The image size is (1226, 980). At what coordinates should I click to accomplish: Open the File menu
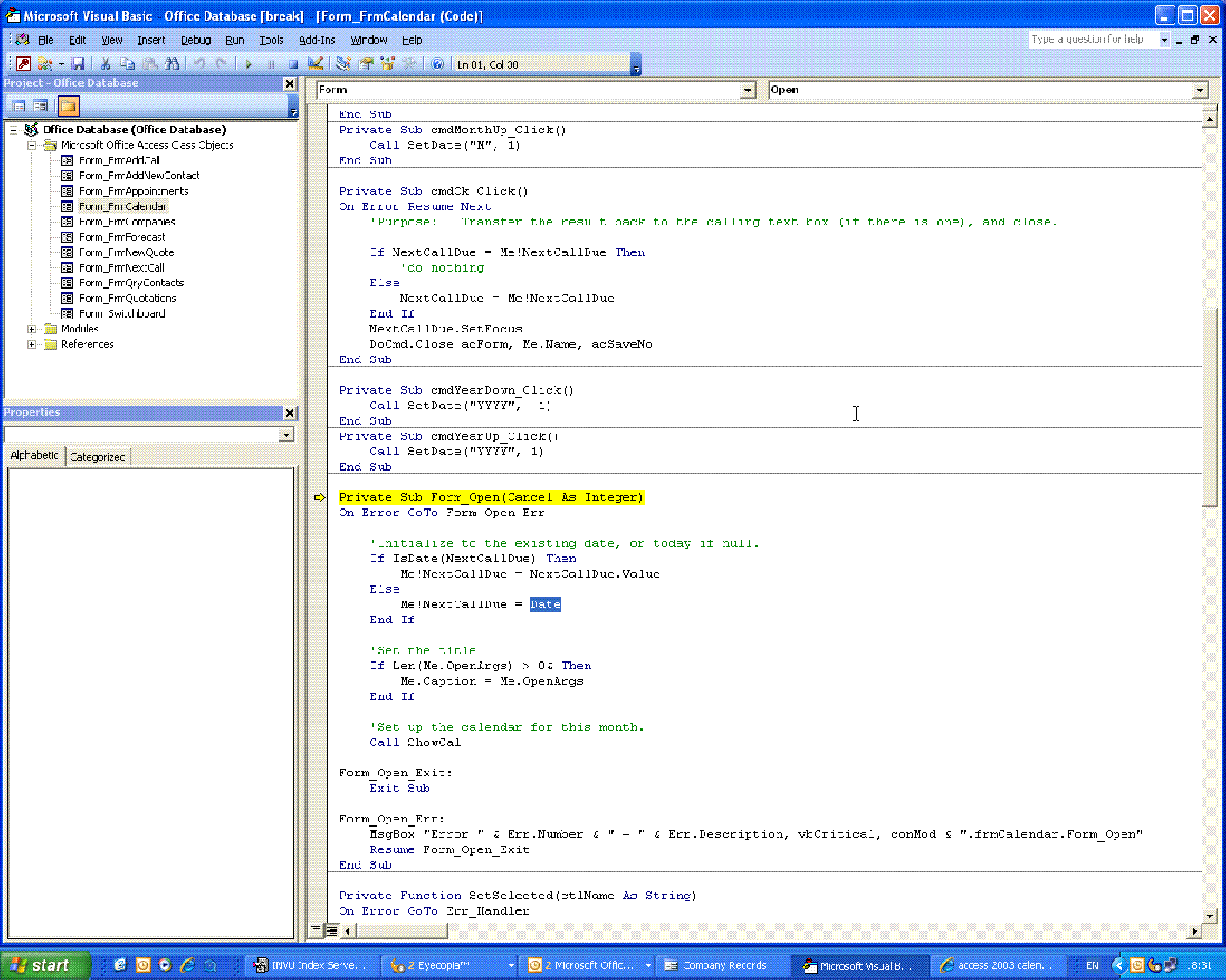click(45, 39)
